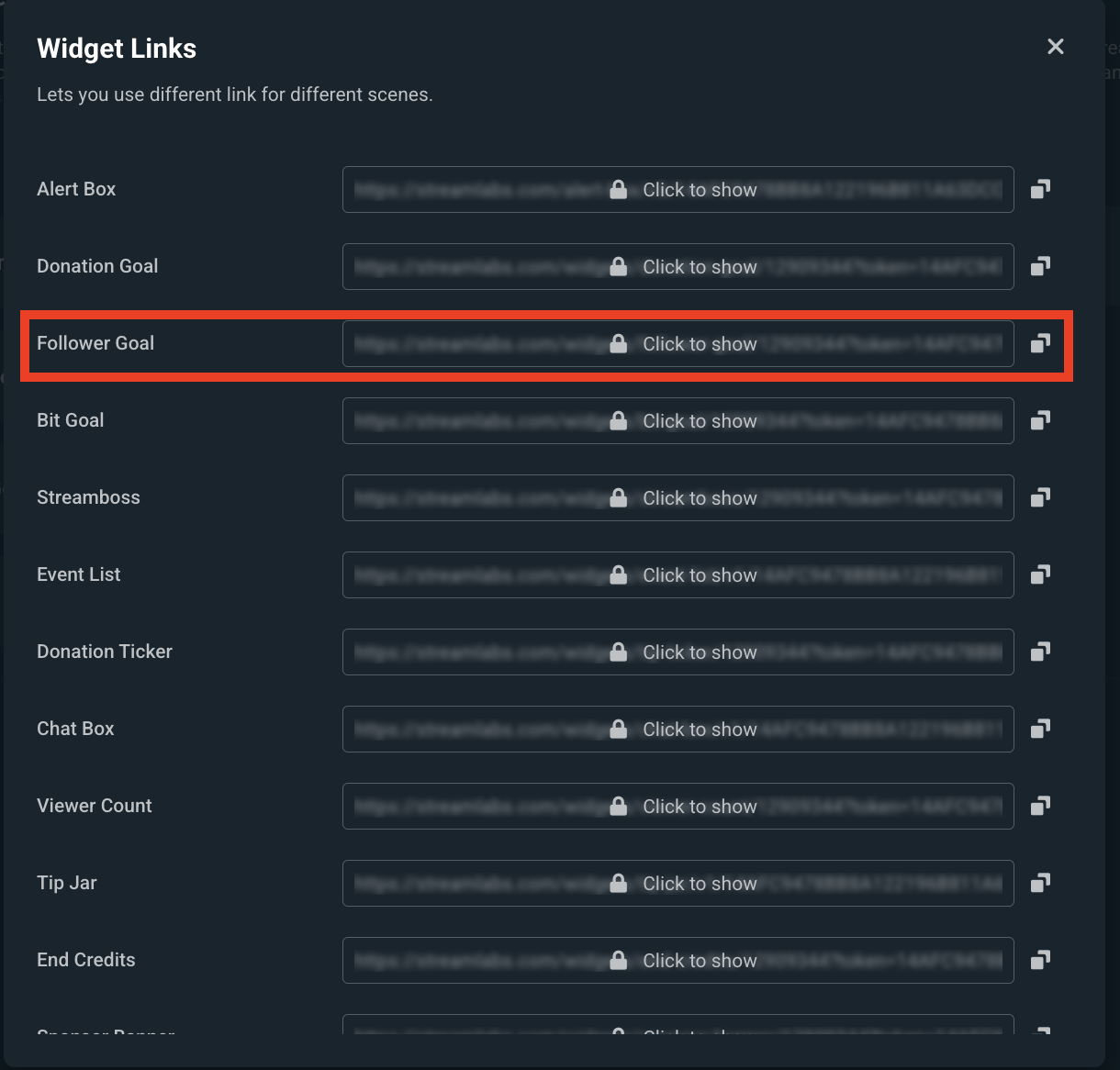
Task: Copy the End Credits widget link
Action: click(1040, 960)
